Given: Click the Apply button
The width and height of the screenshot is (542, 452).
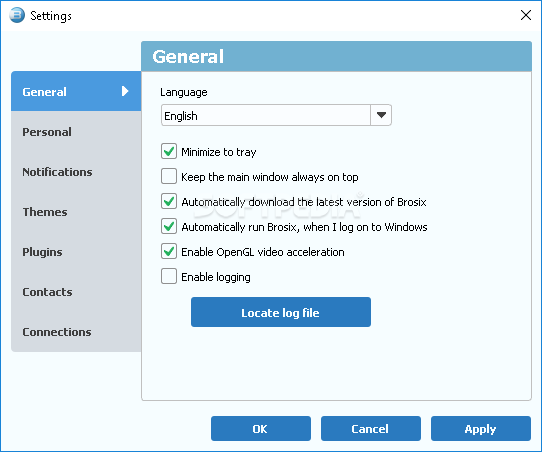Looking at the screenshot, I should pos(480,429).
